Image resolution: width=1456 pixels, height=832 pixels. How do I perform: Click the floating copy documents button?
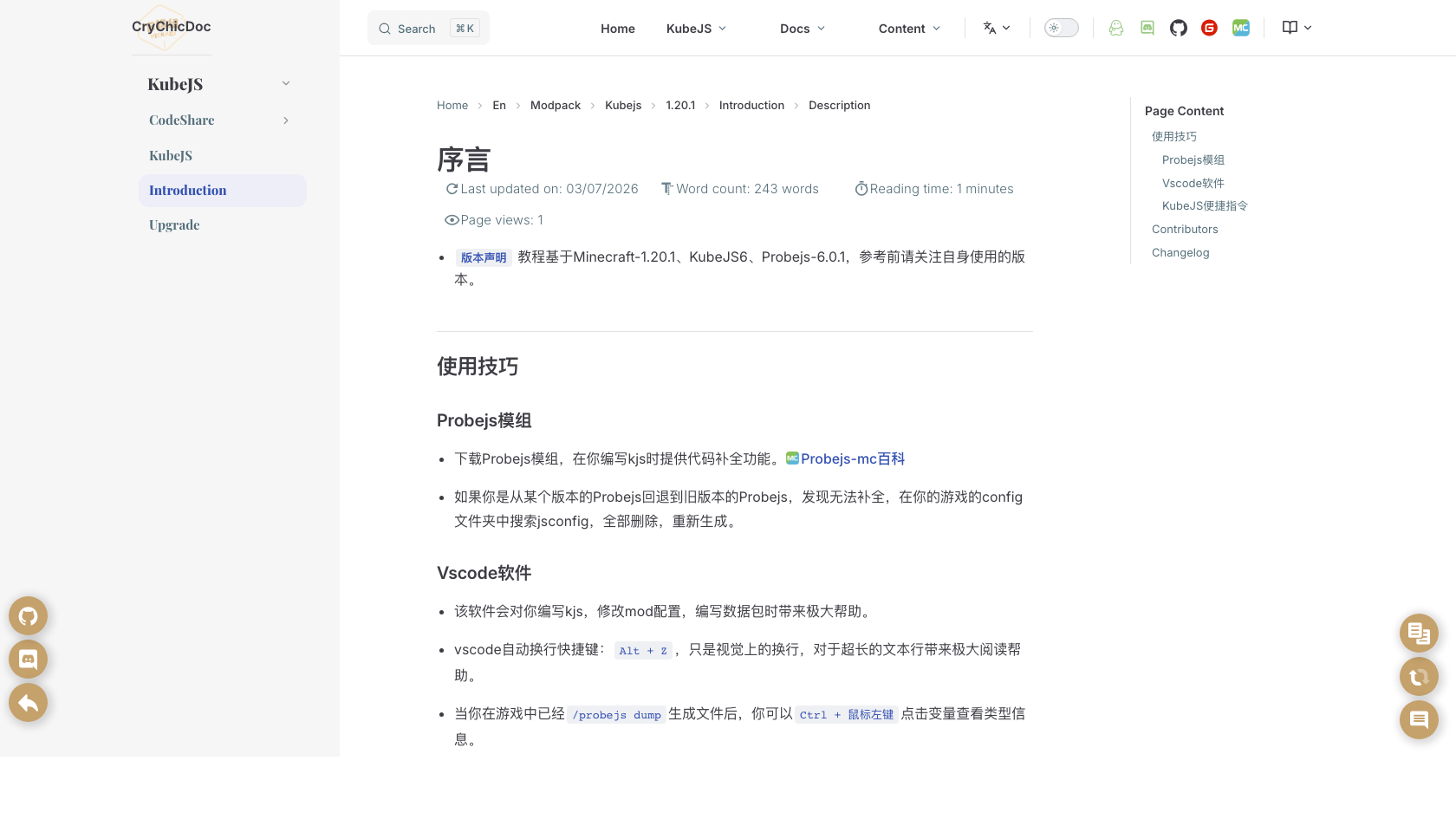1419,634
